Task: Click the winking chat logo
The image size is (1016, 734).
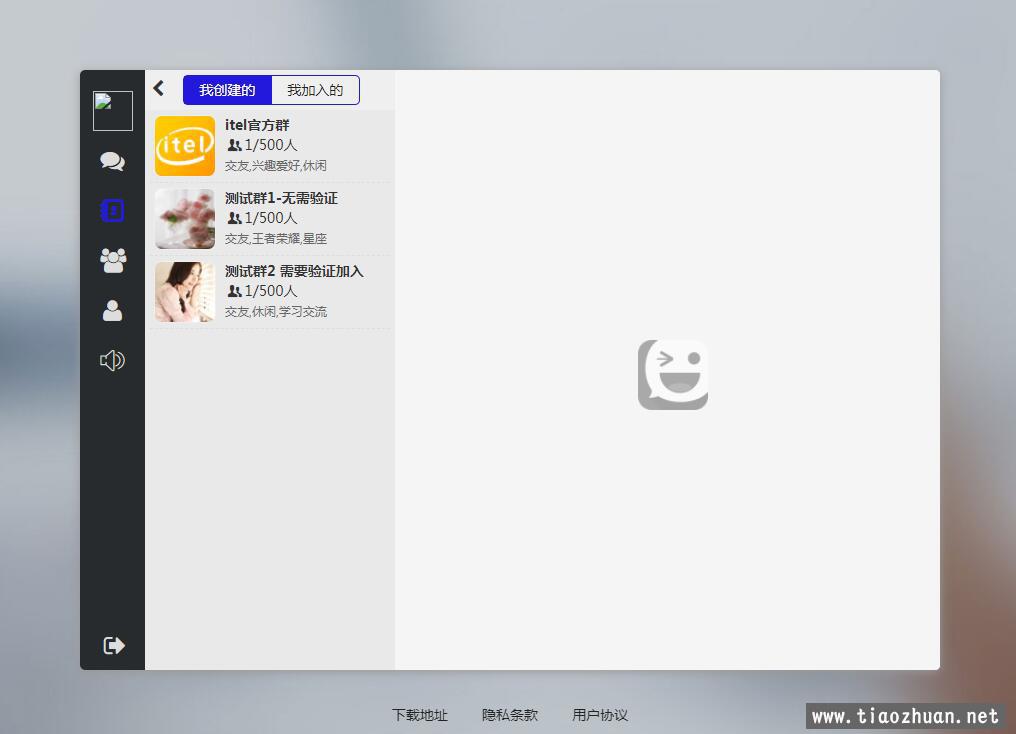Action: (673, 374)
